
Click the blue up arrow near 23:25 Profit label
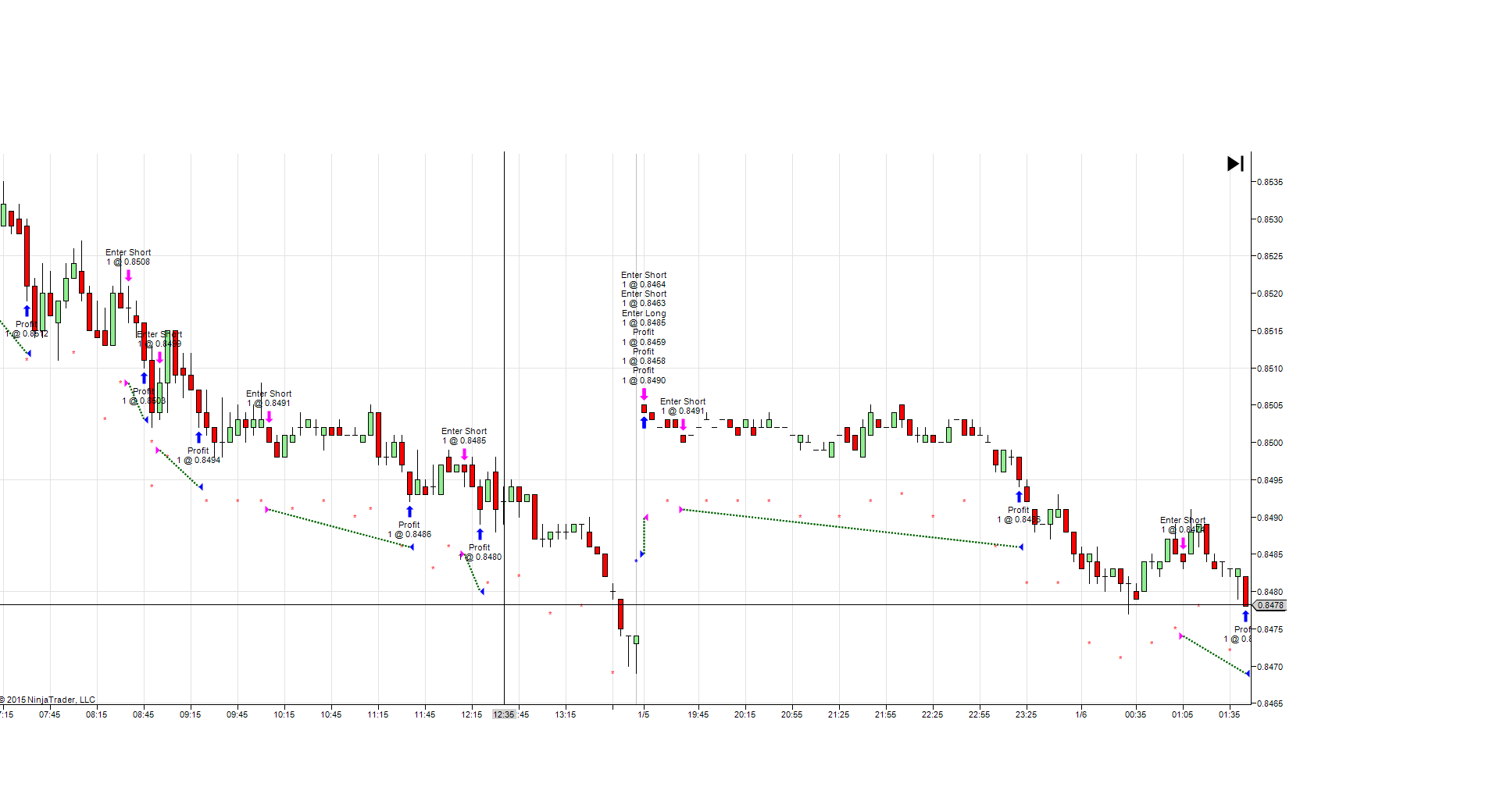(1019, 497)
